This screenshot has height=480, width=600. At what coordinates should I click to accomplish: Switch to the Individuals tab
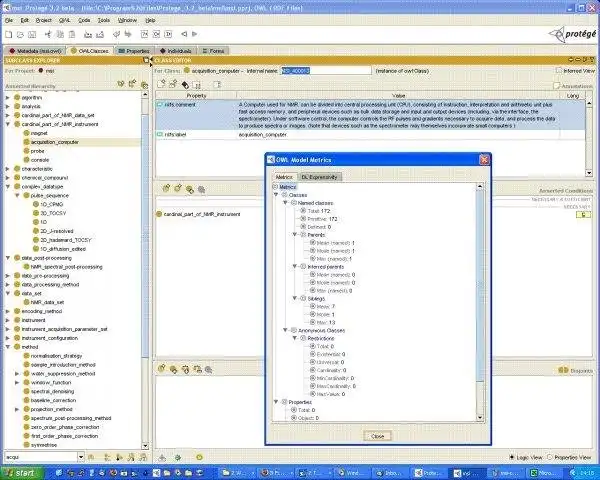(x=176, y=51)
